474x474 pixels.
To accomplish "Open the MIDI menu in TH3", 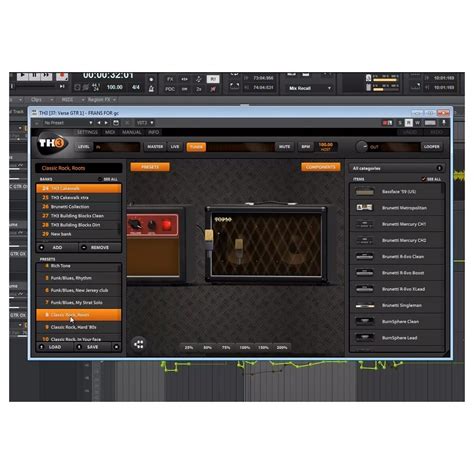I will click(110, 132).
